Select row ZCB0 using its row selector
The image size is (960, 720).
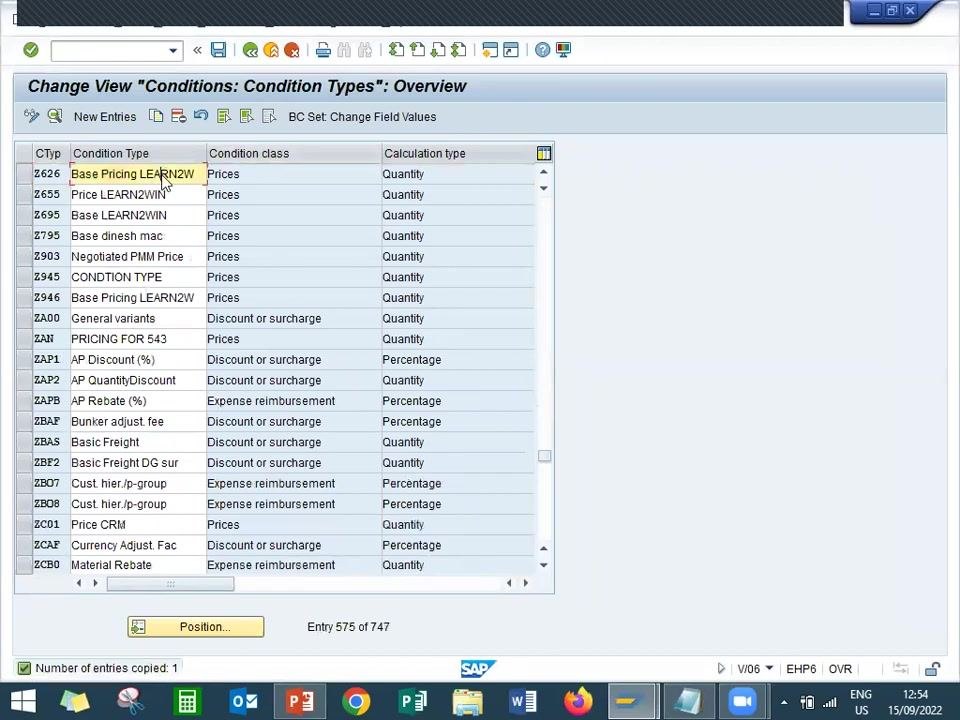point(24,564)
